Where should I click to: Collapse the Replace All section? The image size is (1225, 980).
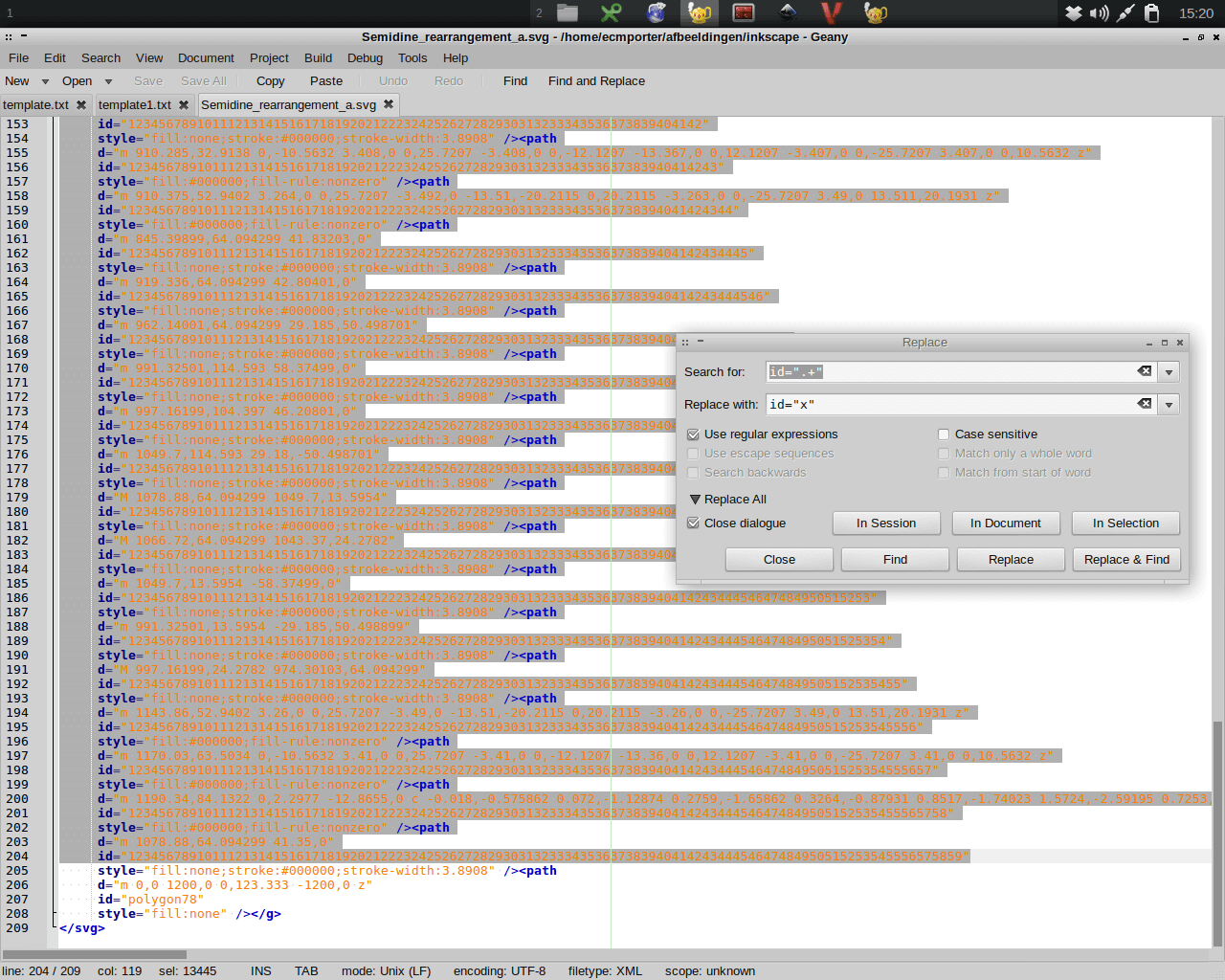[x=694, y=499]
